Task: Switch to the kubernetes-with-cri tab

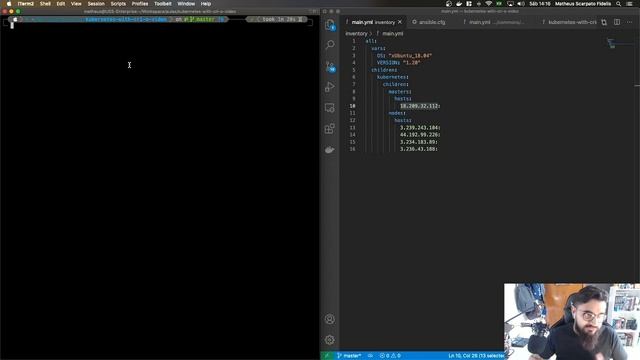Action: pos(569,22)
